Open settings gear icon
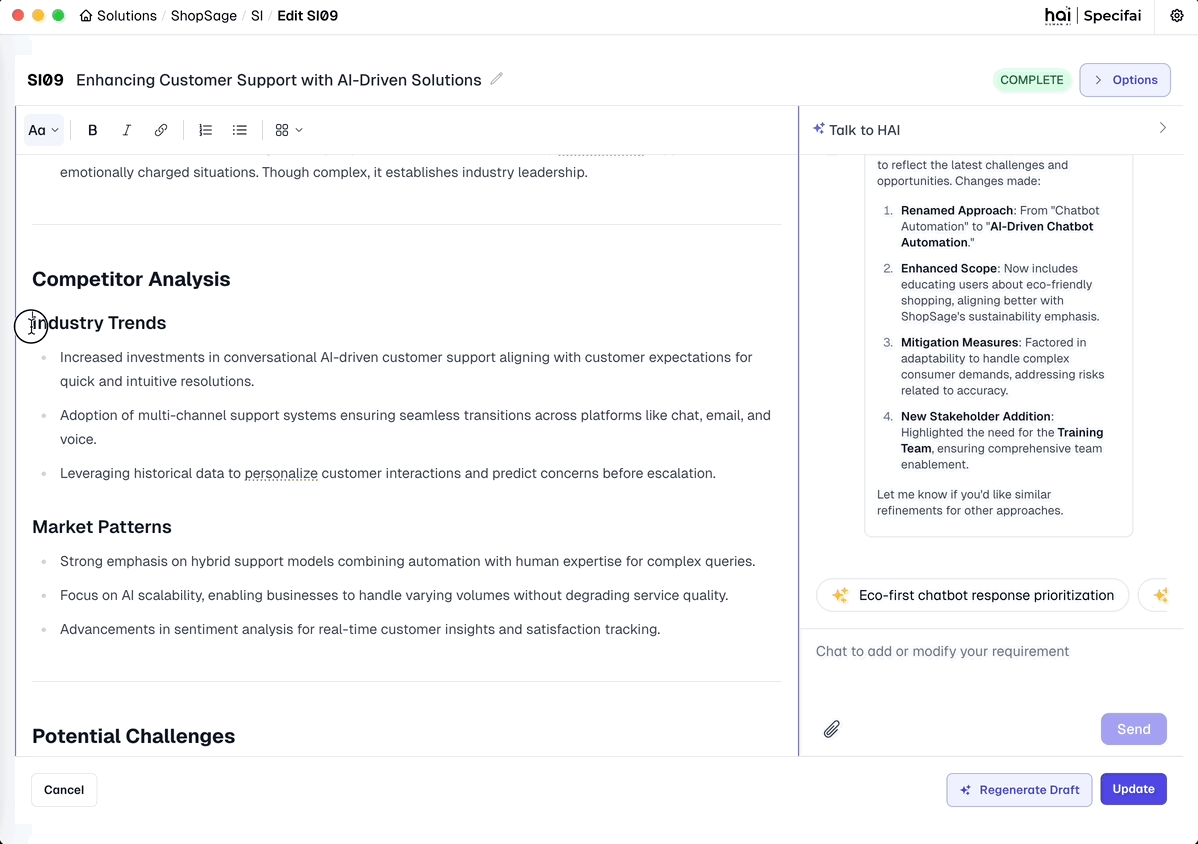 pos(1177,15)
